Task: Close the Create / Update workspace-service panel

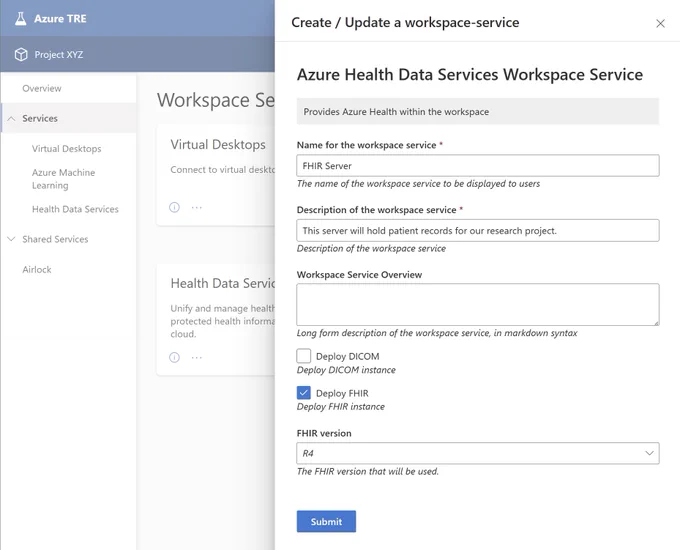Action: pyautogui.click(x=660, y=23)
